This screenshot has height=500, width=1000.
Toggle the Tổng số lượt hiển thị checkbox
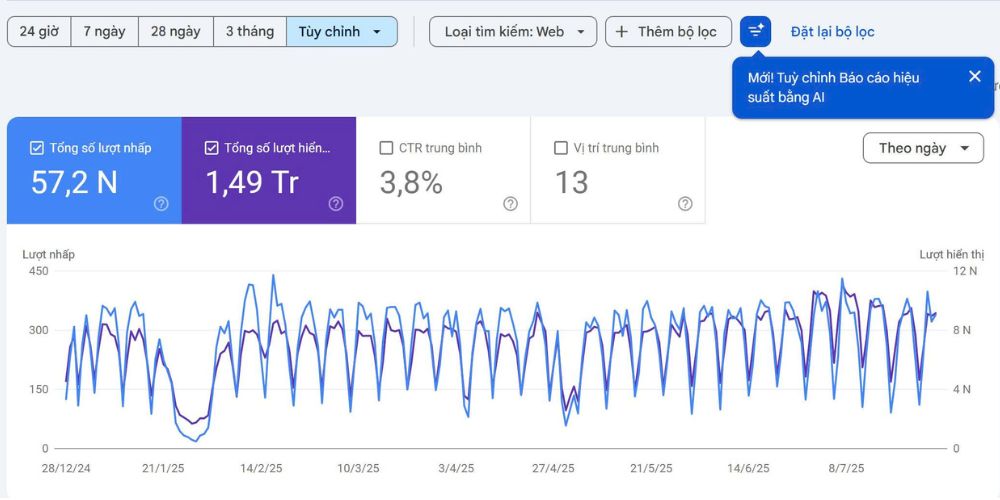(212, 148)
